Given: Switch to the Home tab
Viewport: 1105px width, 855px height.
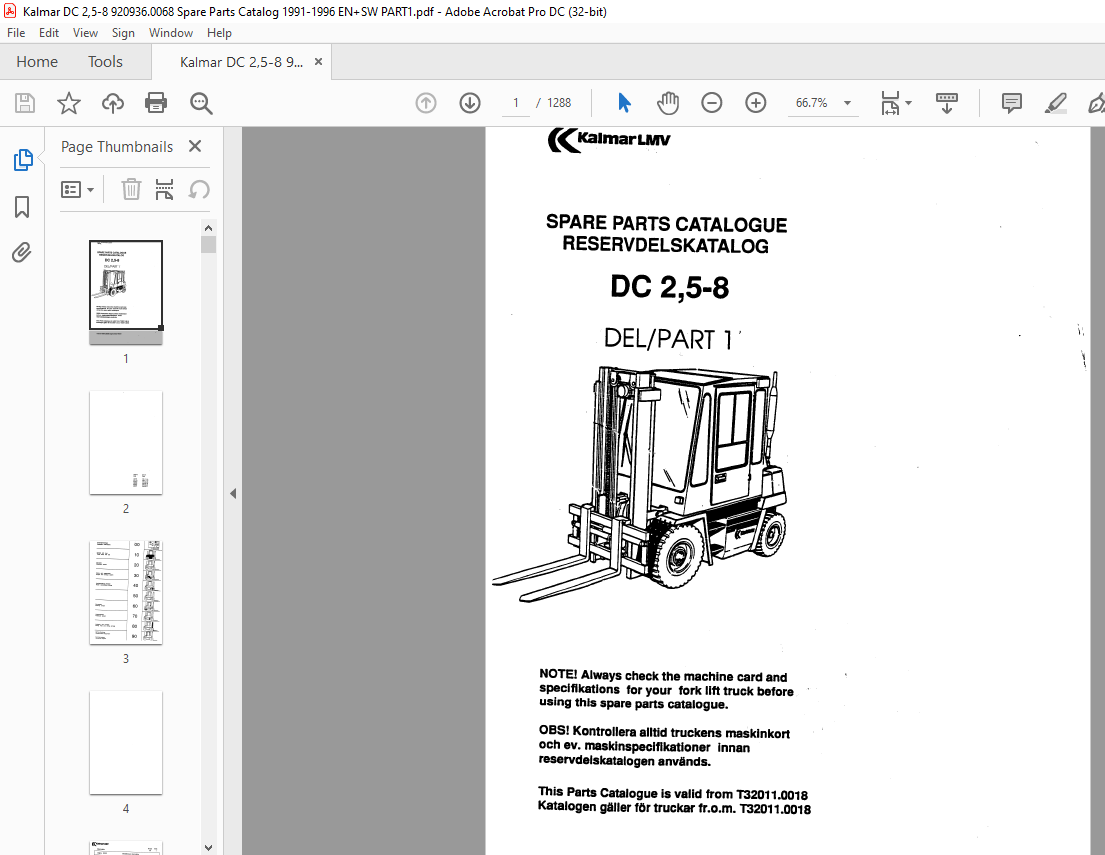Looking at the screenshot, I should tap(37, 62).
